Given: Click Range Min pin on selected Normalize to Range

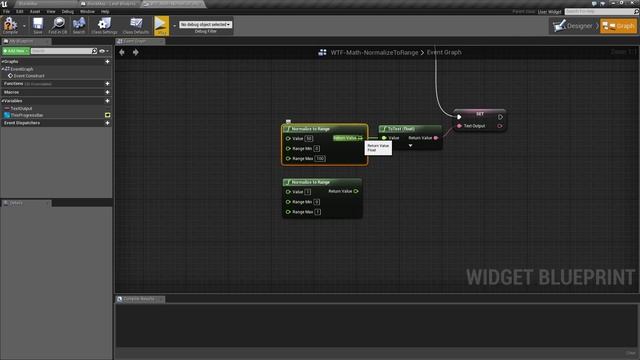Looking at the screenshot, I should coord(288,149).
